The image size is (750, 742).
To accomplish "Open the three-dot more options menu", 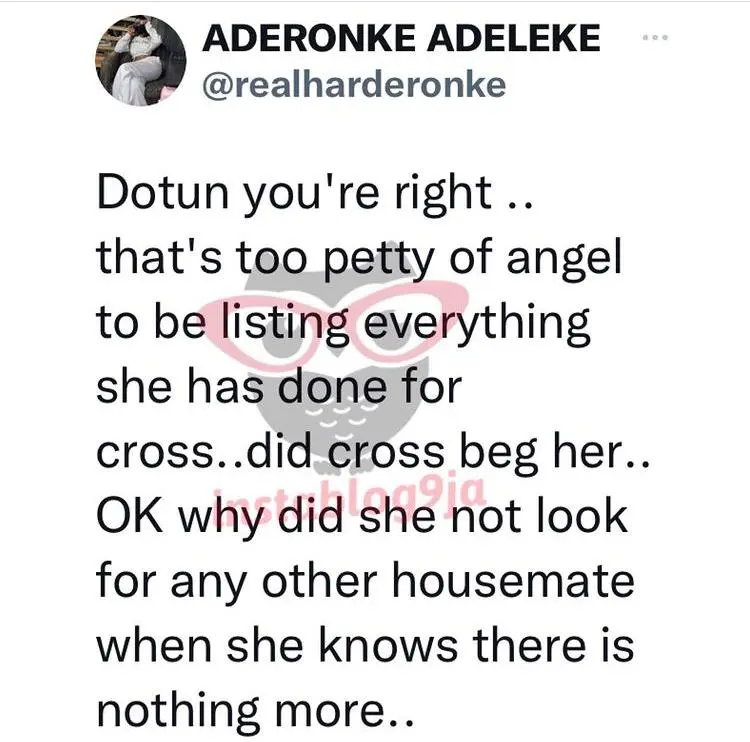I will click(653, 40).
